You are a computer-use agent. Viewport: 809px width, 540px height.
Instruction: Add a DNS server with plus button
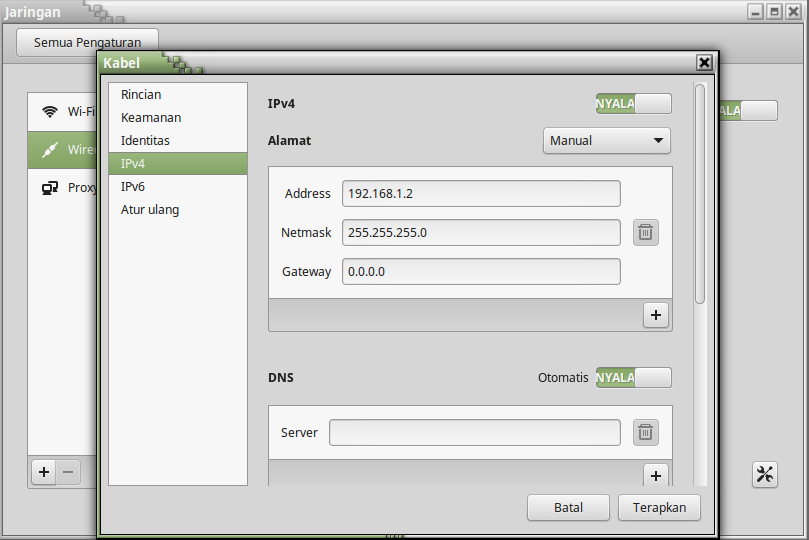[656, 475]
